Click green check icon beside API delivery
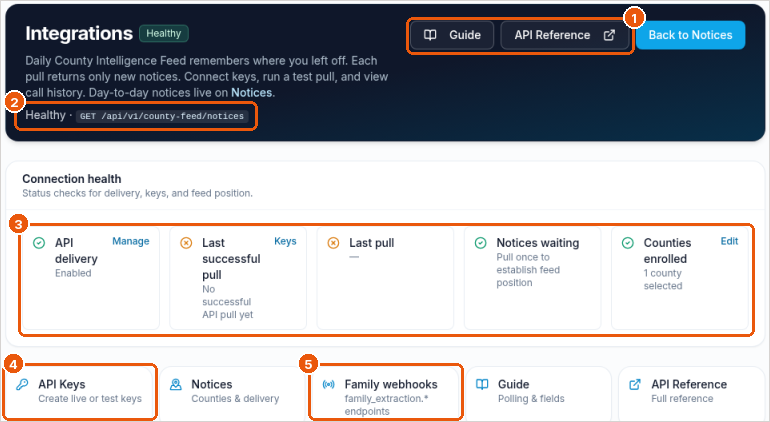 pos(39,243)
